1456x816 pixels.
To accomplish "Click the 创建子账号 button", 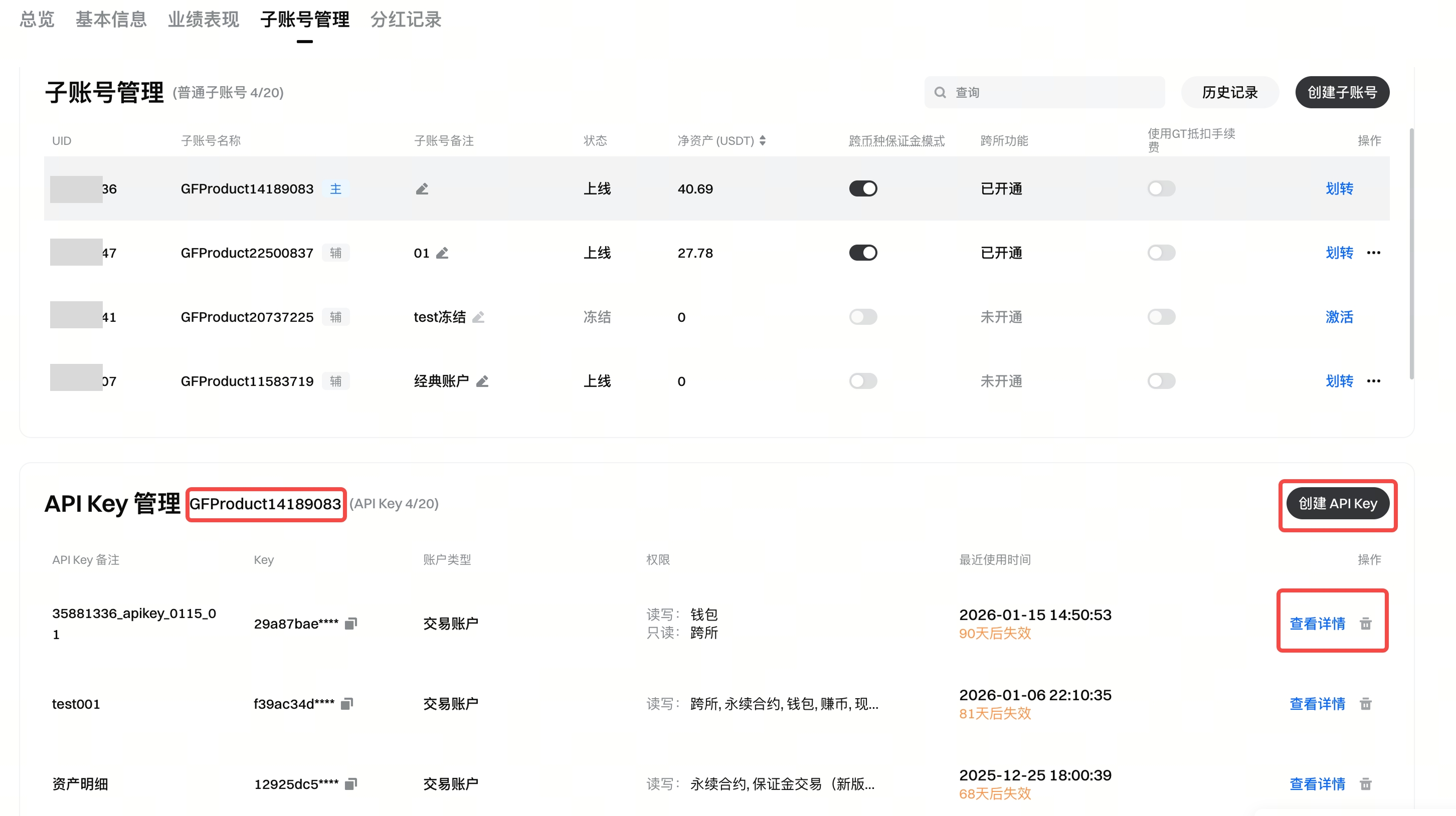I will click(x=1342, y=92).
